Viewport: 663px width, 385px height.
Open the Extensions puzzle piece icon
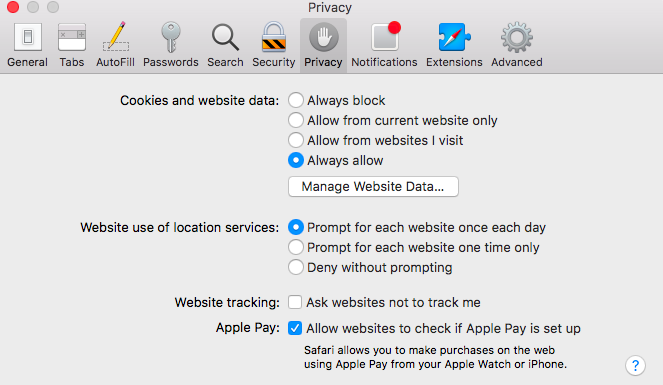[x=454, y=37]
